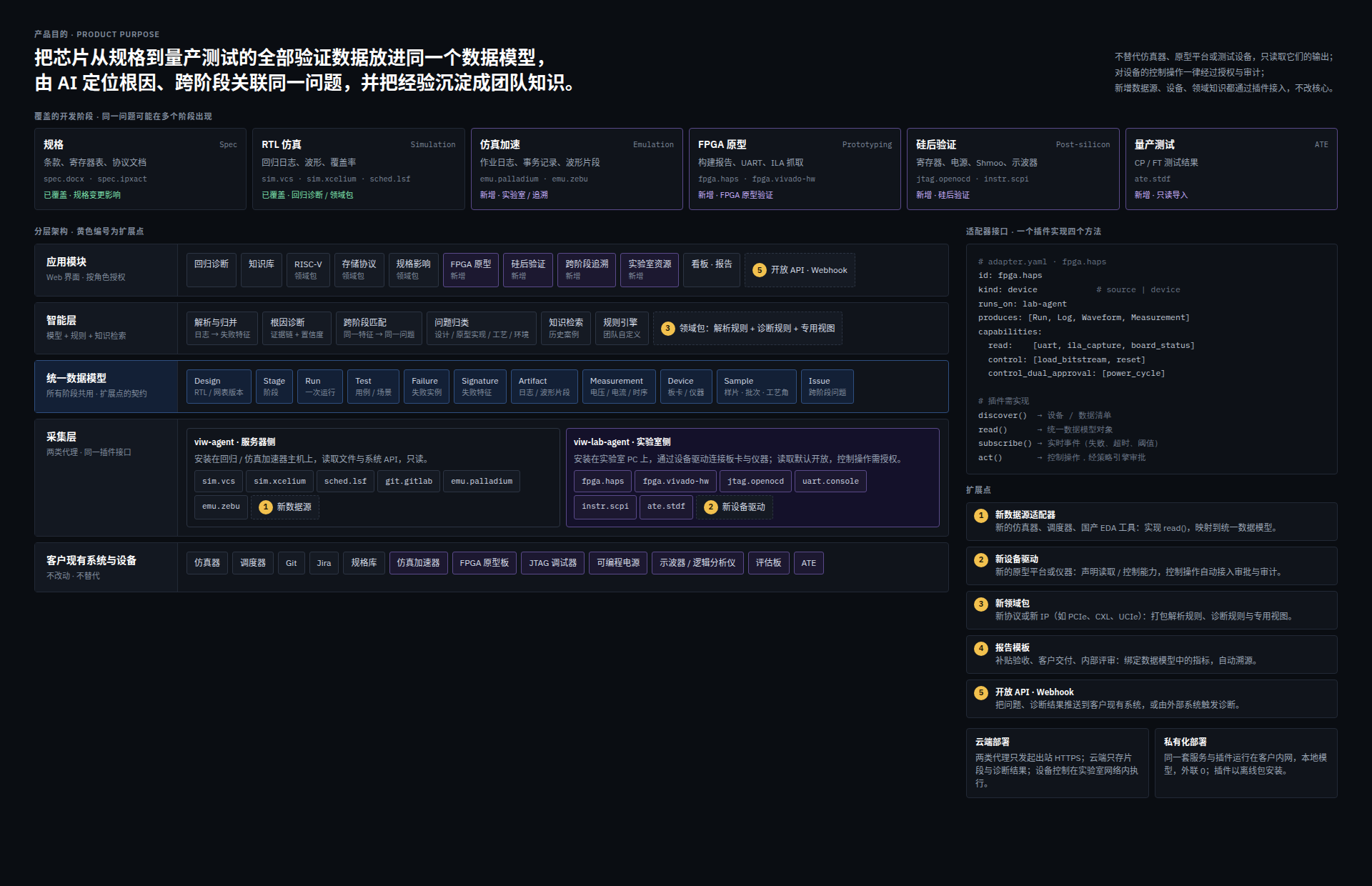Screen dimensions: 1372x886
Task: Click yellow badge 5 beside 开放 API · Webhook chip
Action: coord(760,270)
